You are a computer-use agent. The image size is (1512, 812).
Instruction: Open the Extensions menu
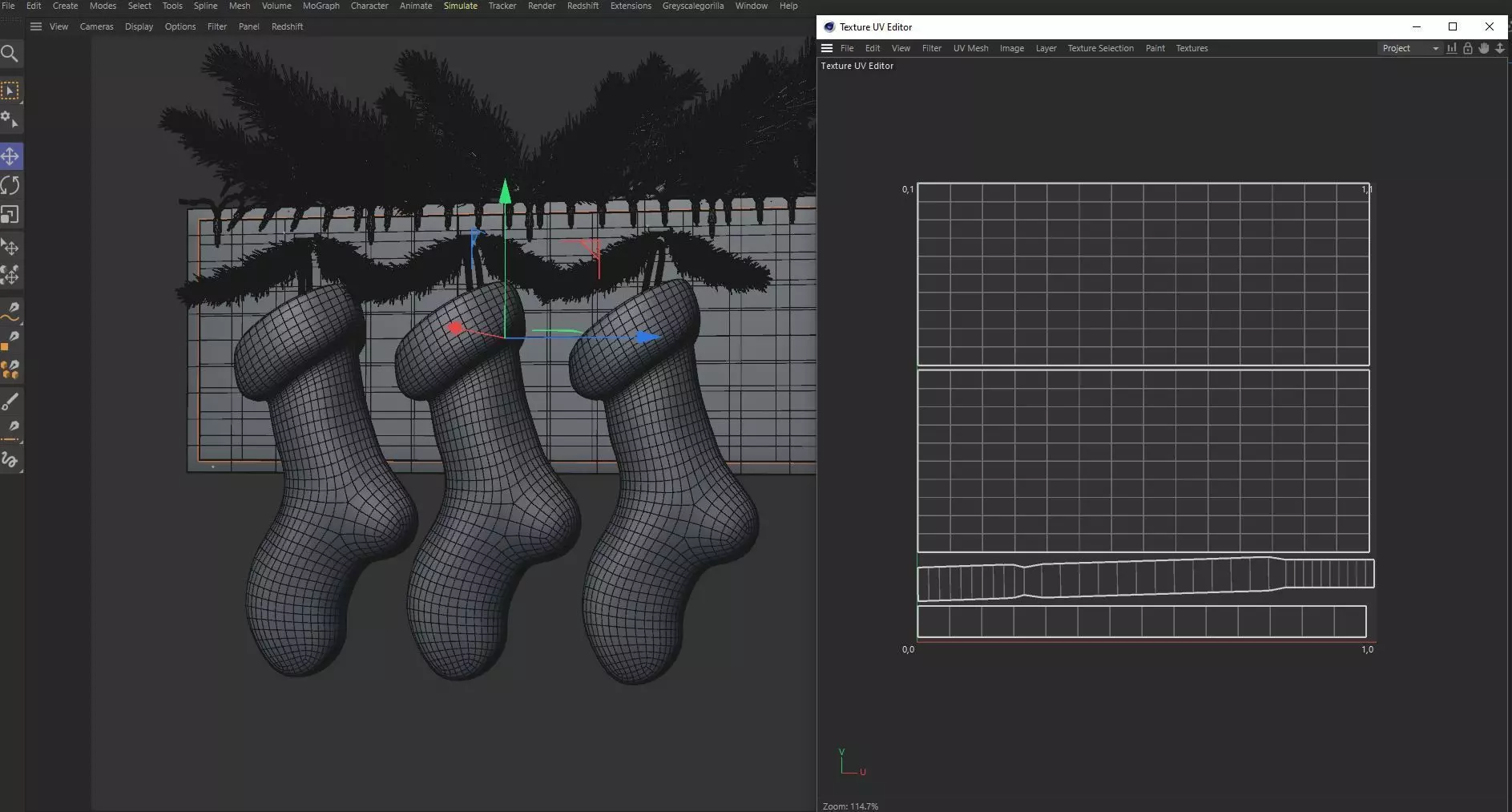click(x=631, y=6)
